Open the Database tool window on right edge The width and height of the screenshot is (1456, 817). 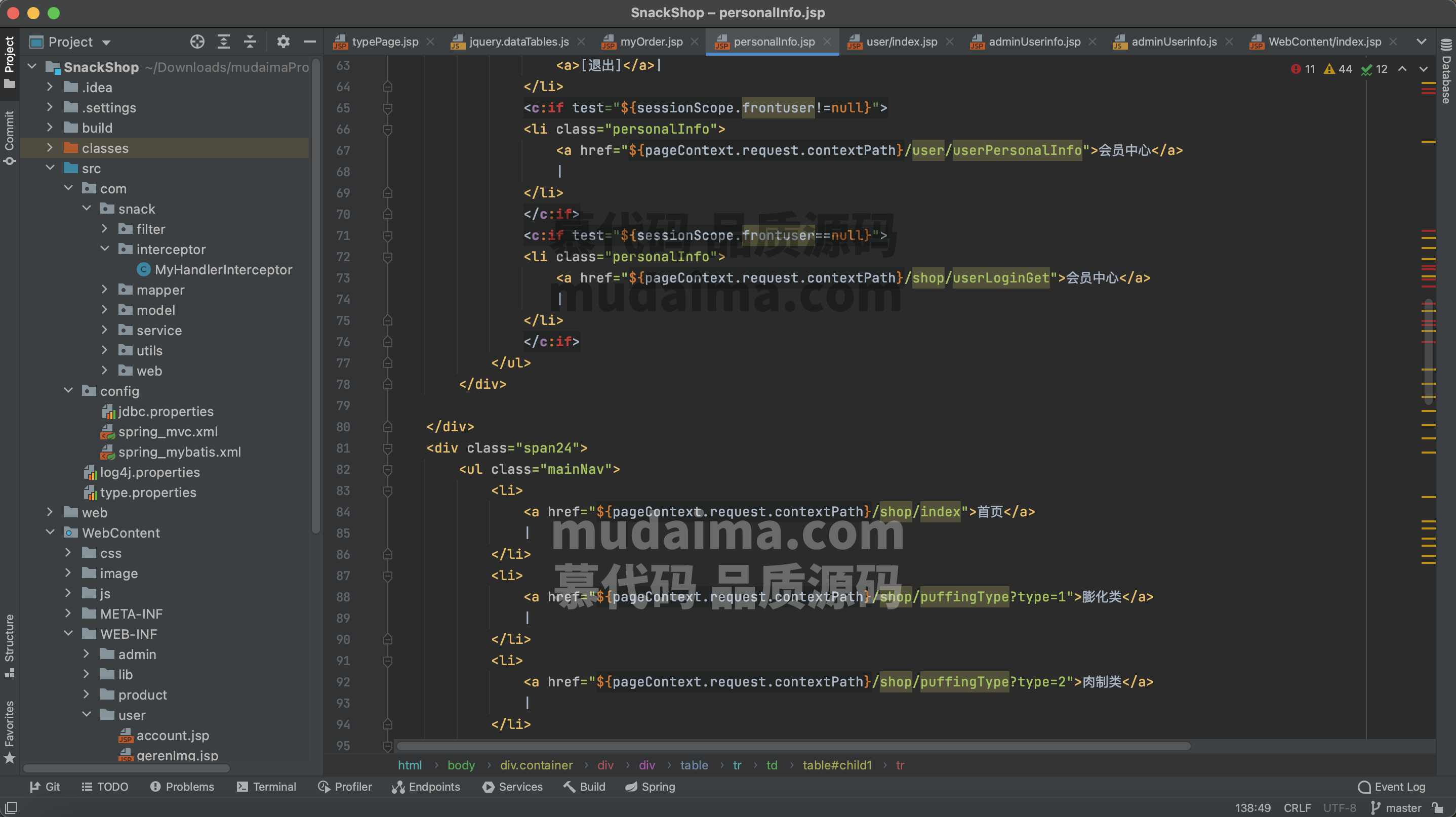pos(1446,71)
